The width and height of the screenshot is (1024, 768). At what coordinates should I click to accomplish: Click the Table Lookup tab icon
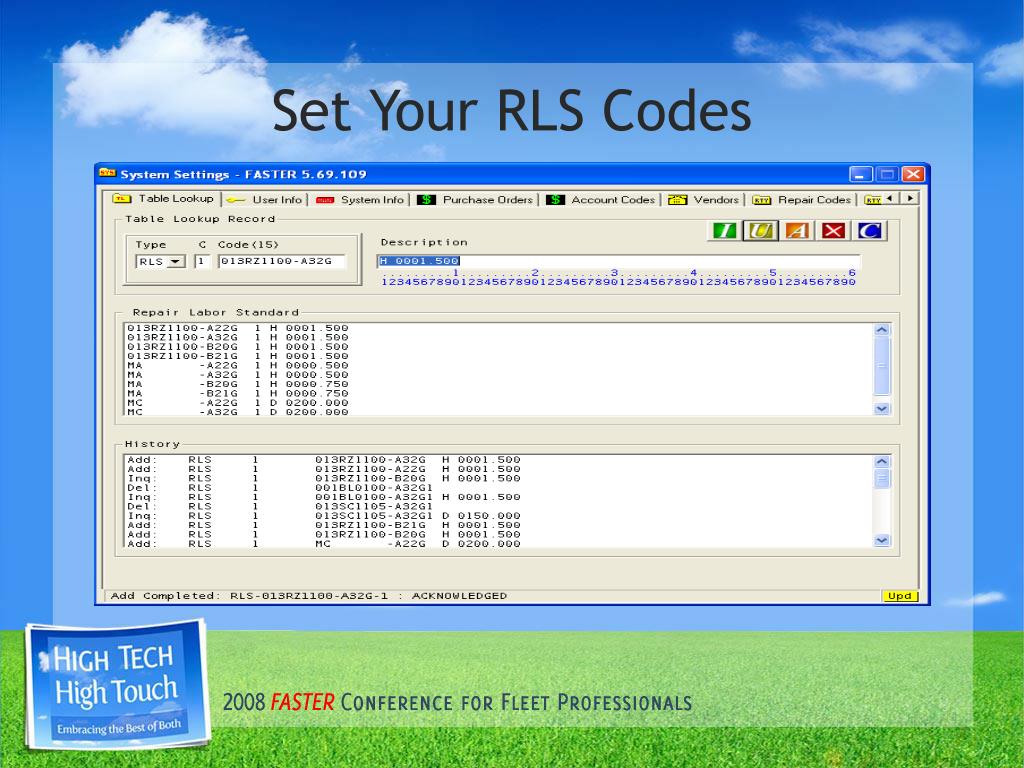tap(121, 199)
